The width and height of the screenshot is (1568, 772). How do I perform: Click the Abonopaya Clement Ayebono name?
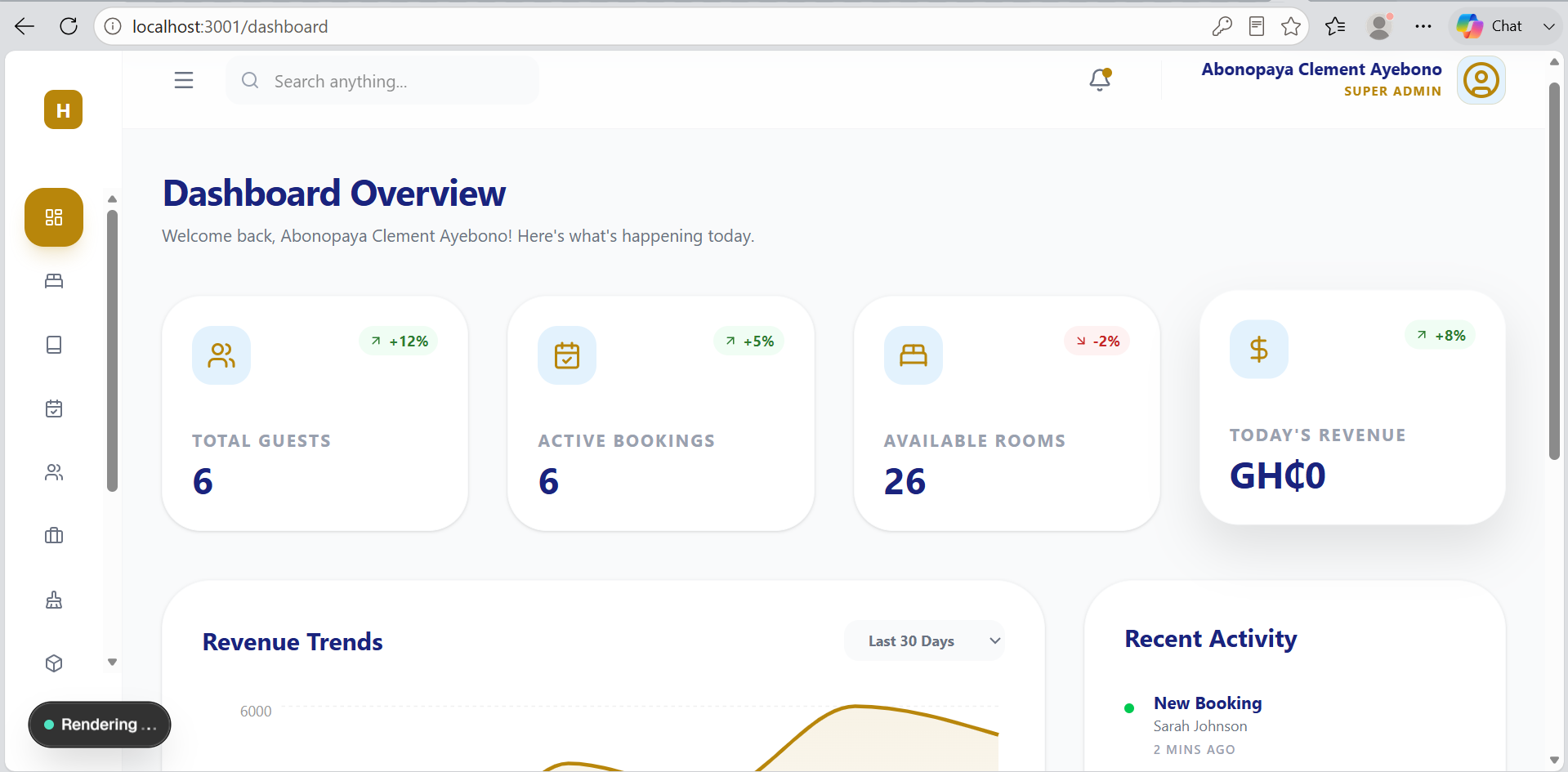point(1321,69)
